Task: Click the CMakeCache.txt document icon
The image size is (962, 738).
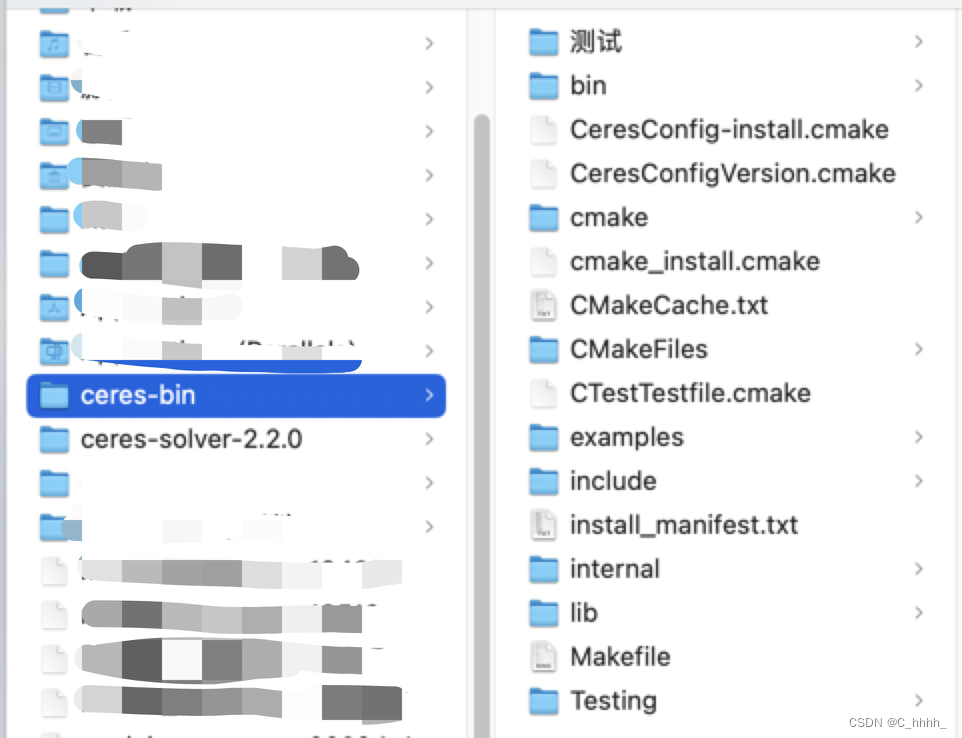Action: [x=544, y=305]
